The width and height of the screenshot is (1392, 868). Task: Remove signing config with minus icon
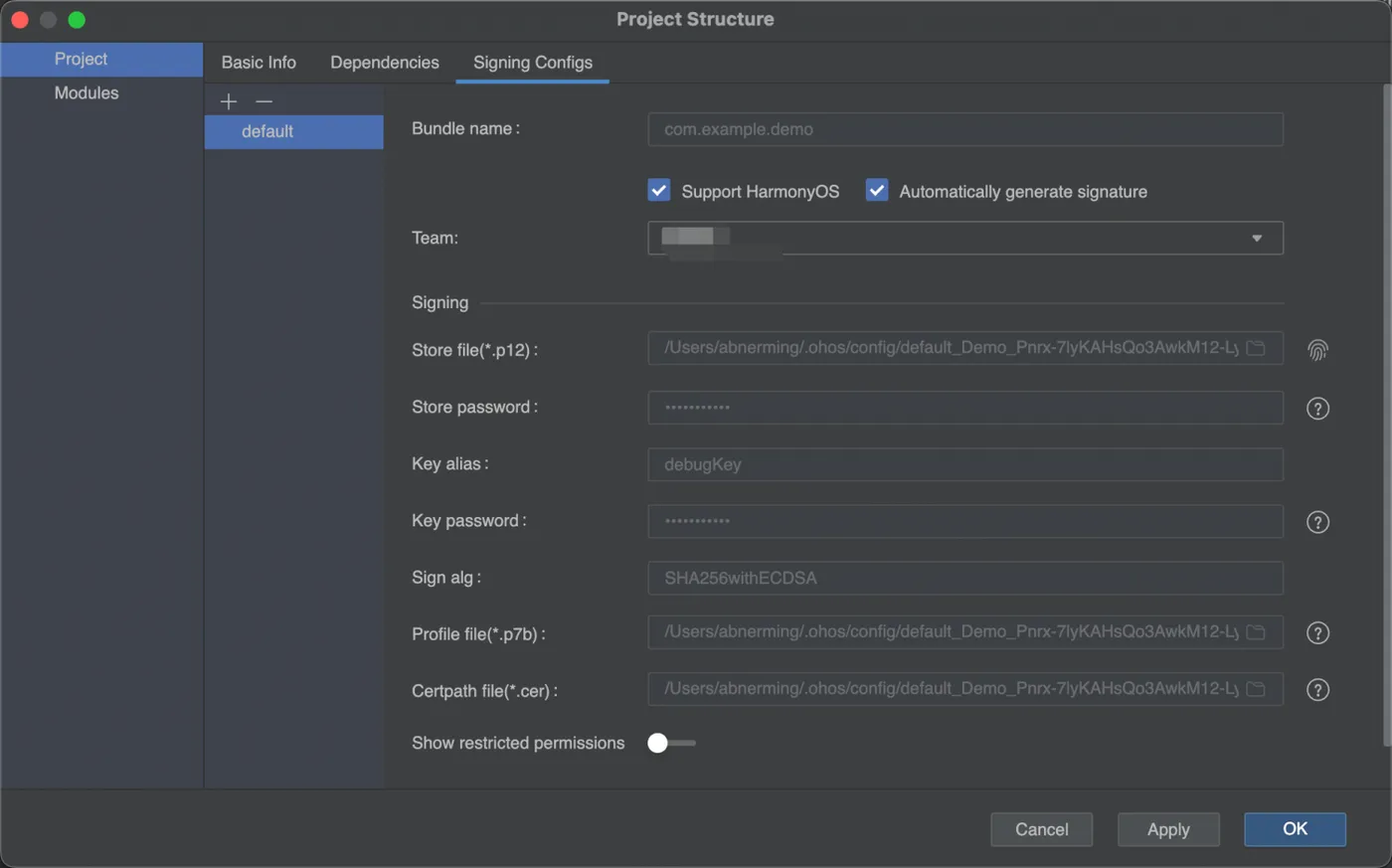(x=263, y=101)
